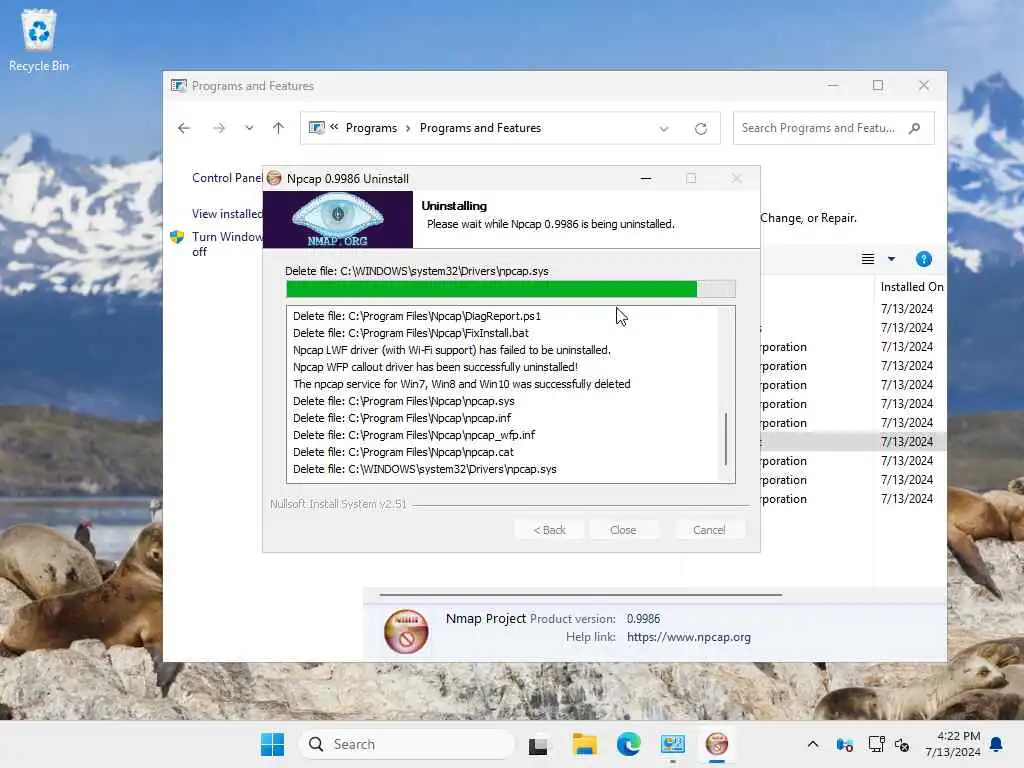The height and width of the screenshot is (768, 1024).
Task: Open Control Panel Home link
Action: click(227, 178)
